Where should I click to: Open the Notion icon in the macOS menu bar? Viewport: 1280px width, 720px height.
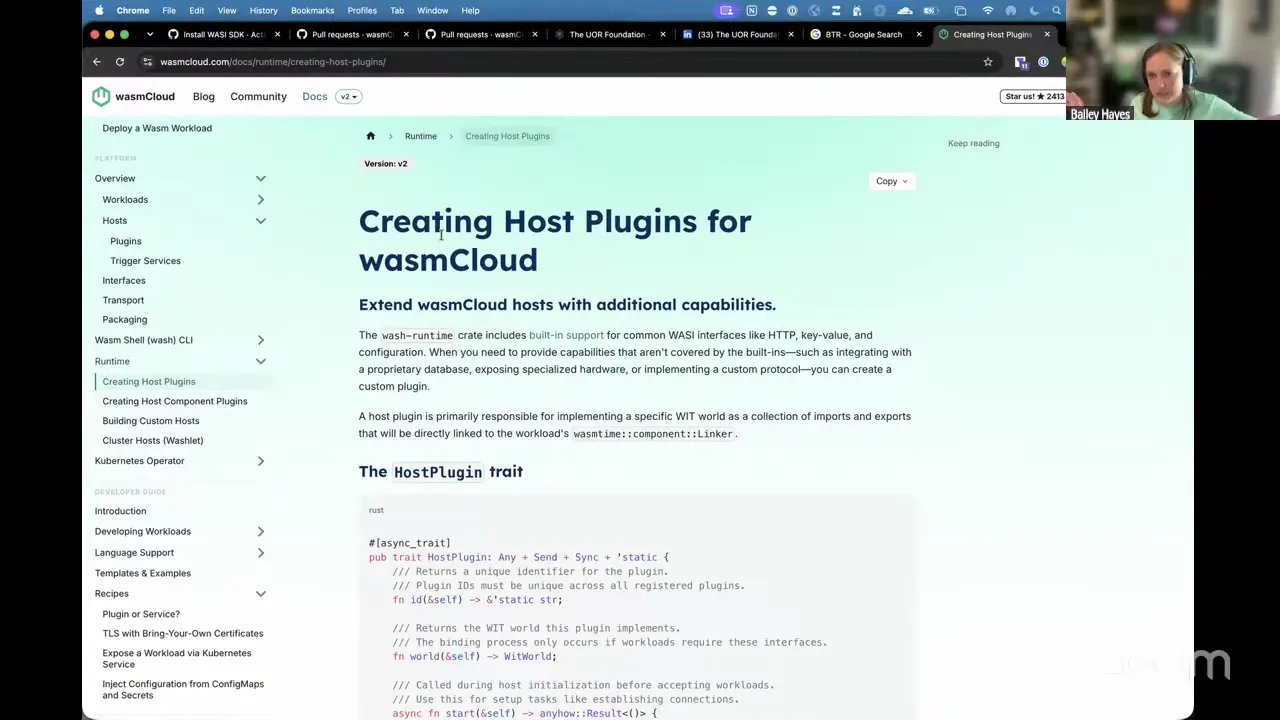[x=752, y=10]
